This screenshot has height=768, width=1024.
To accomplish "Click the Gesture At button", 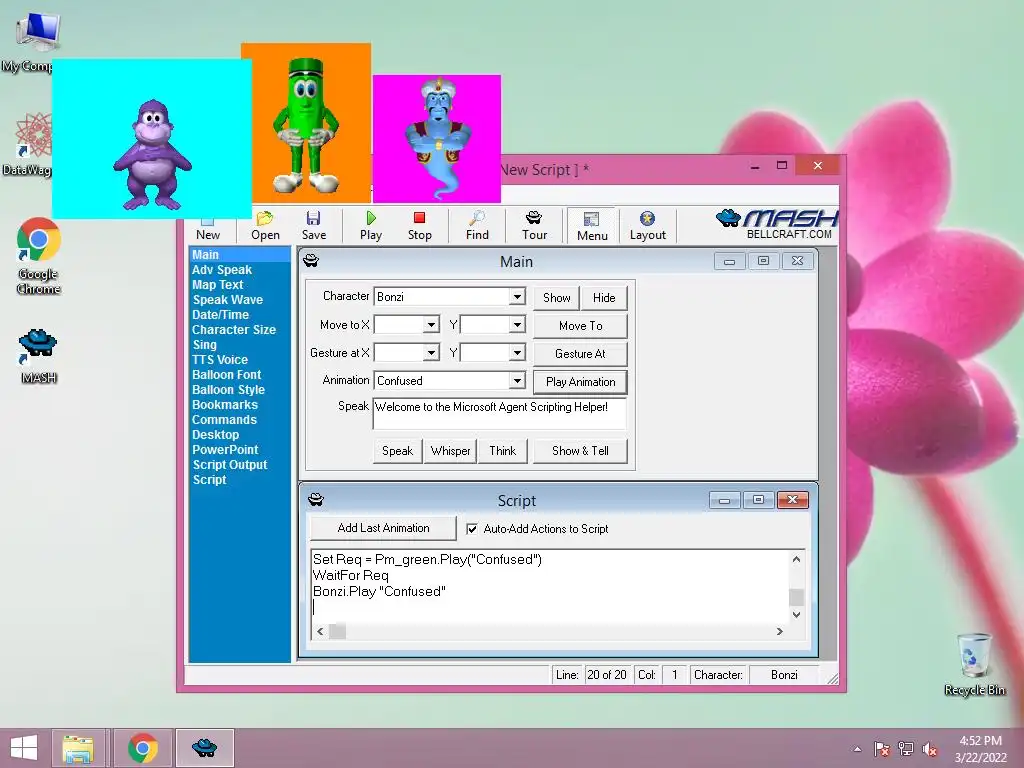I will (x=581, y=354).
